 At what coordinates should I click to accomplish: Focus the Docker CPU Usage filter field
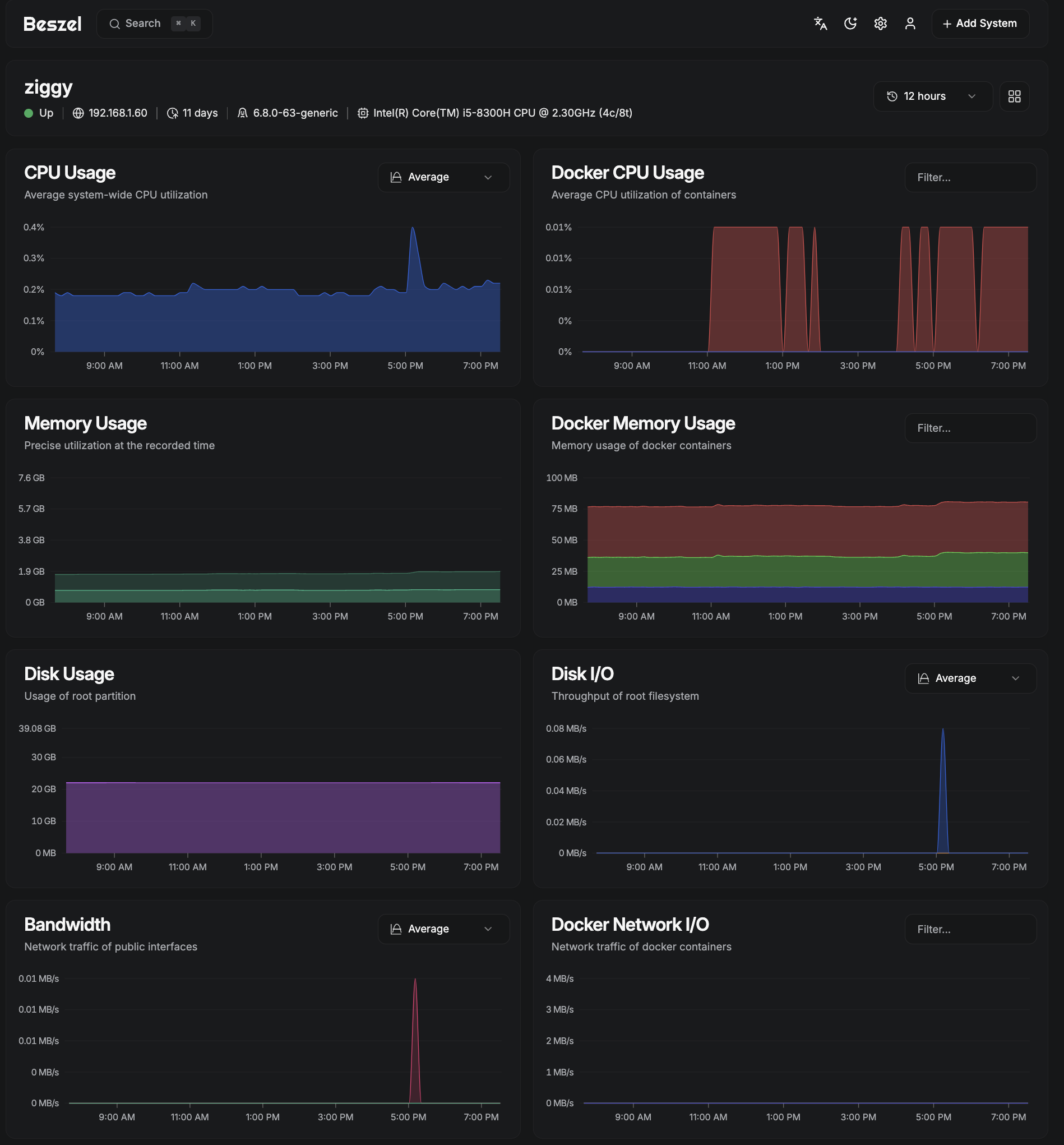[x=970, y=177]
